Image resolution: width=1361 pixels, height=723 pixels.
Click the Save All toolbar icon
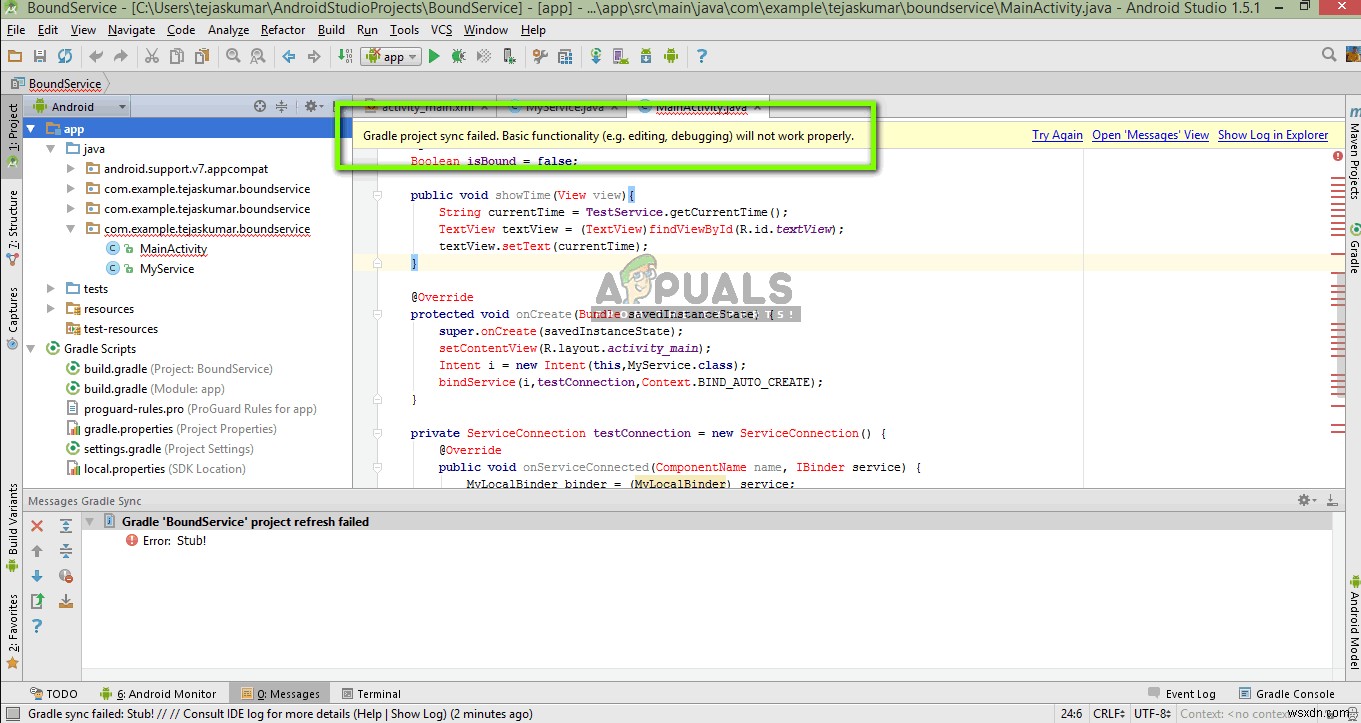40,56
